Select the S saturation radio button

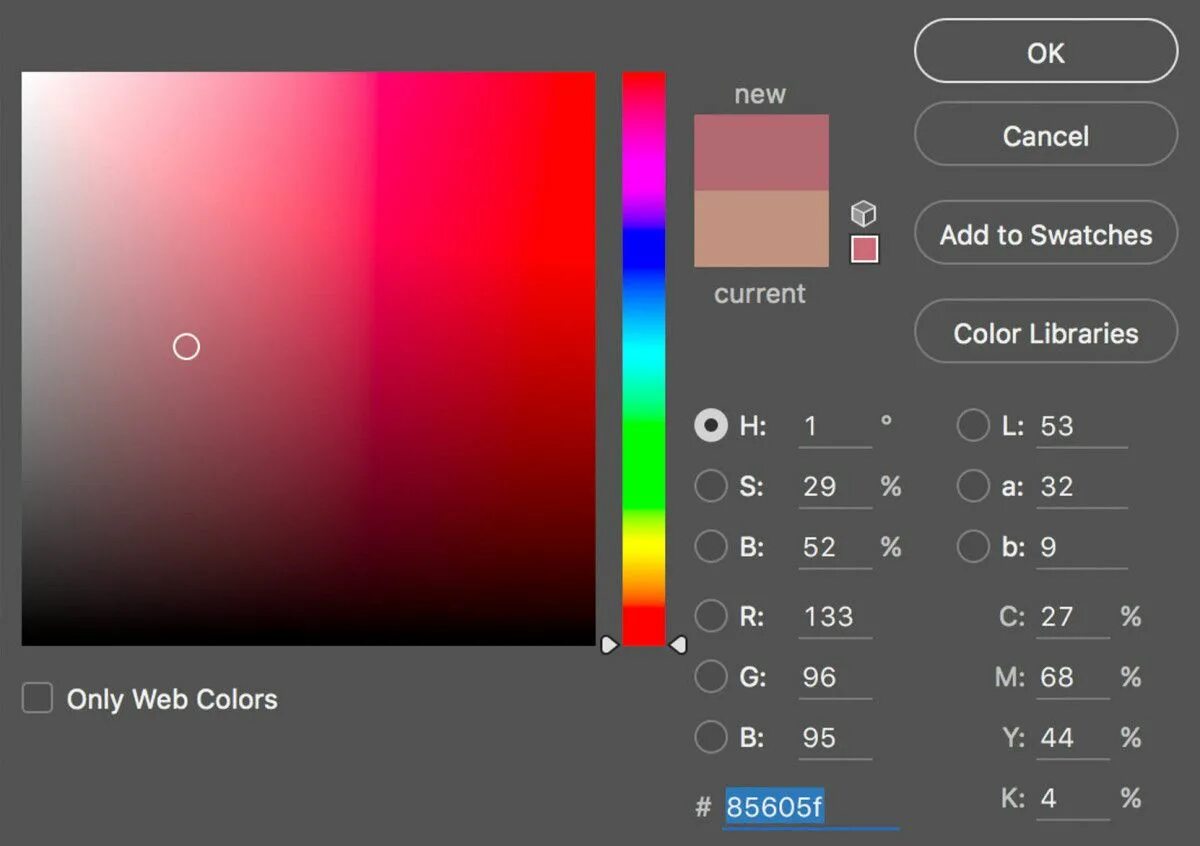coord(711,487)
